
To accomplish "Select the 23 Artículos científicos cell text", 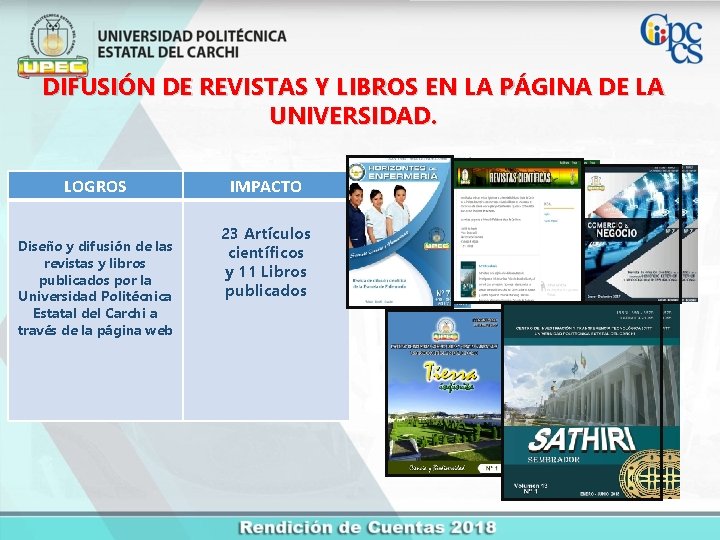I will click(265, 262).
